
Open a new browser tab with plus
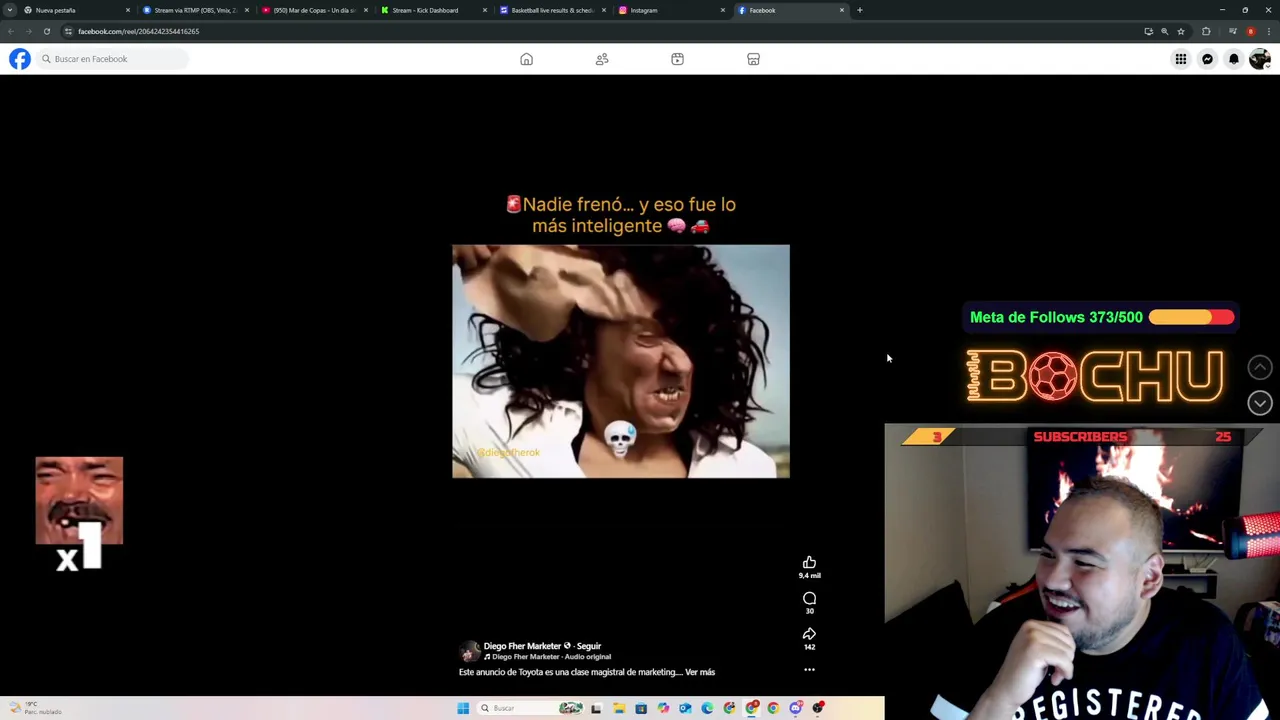coord(859,10)
